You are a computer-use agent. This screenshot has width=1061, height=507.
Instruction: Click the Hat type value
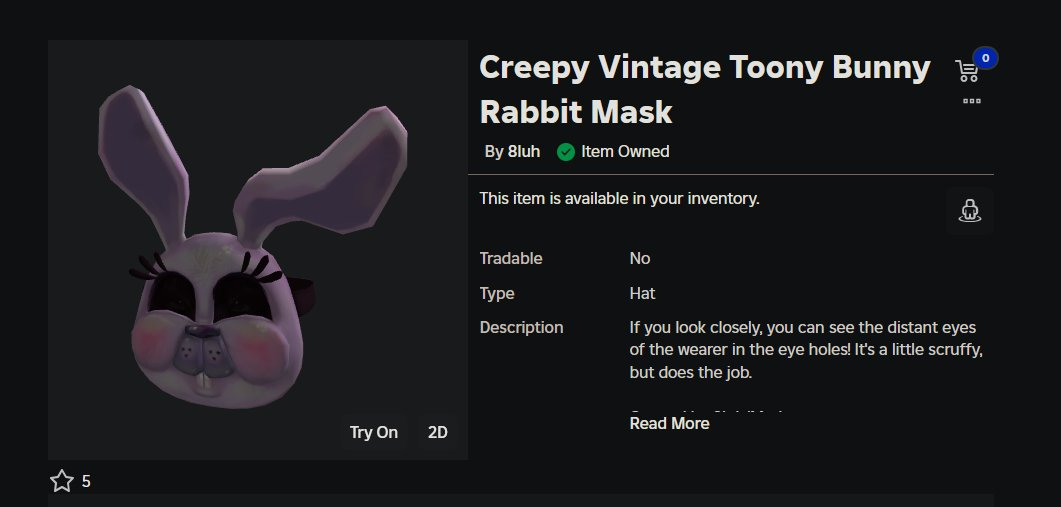coord(642,293)
